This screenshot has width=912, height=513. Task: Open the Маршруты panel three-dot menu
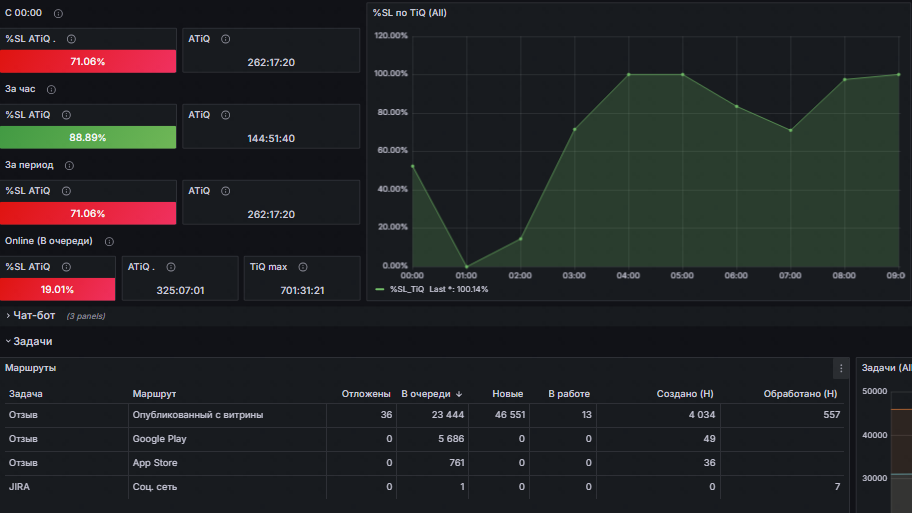841,368
